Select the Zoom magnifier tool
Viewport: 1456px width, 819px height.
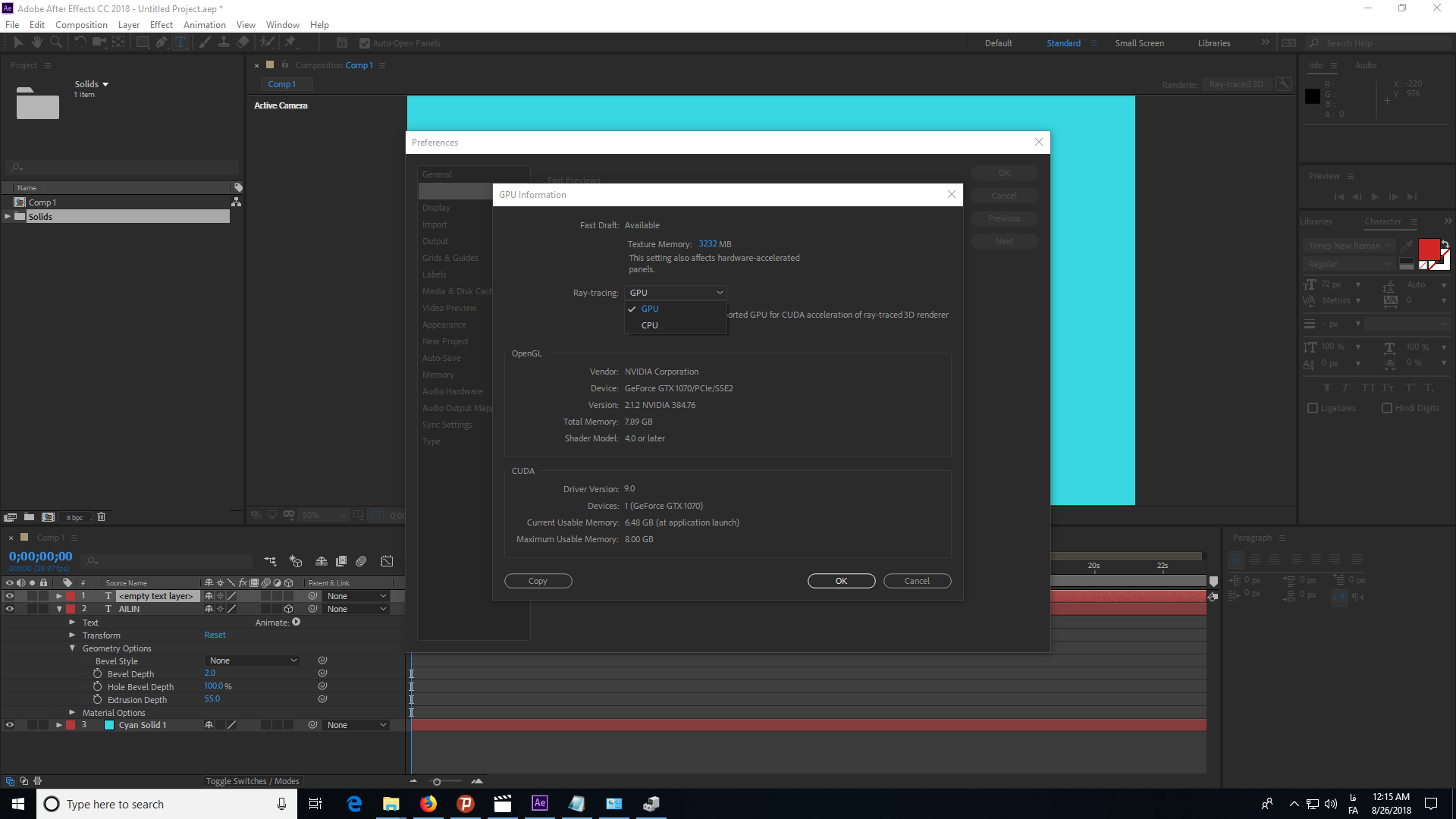click(56, 42)
